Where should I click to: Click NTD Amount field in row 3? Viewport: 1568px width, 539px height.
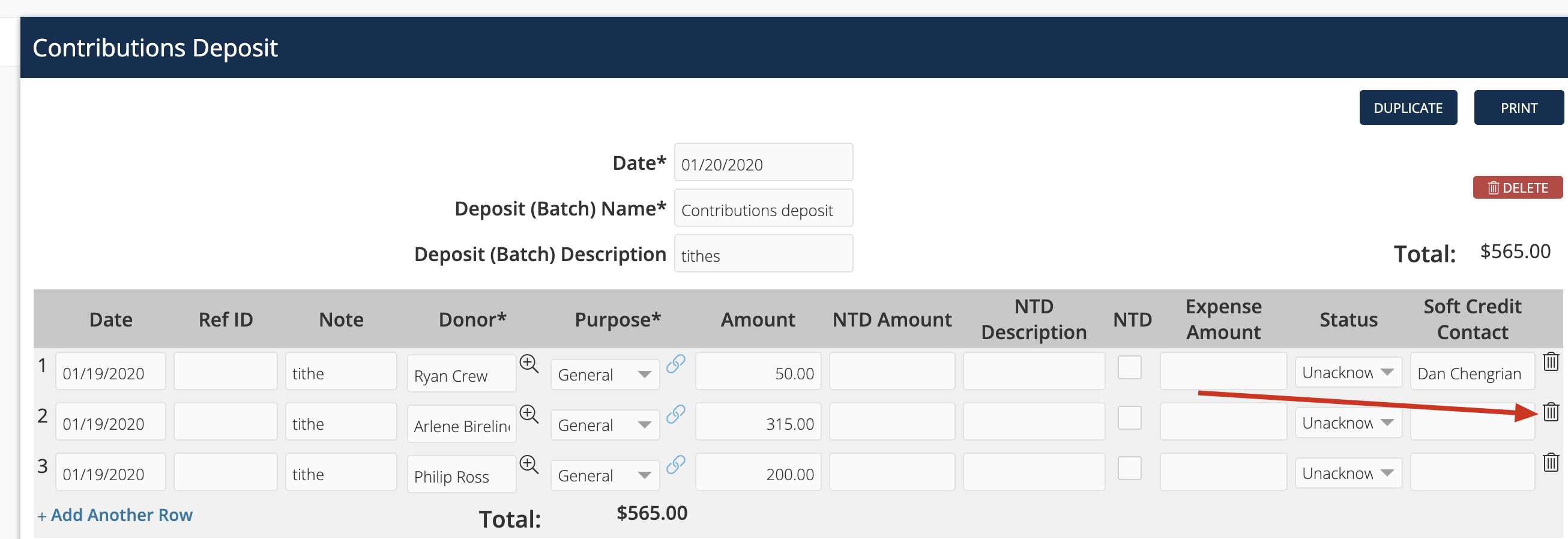click(891, 472)
